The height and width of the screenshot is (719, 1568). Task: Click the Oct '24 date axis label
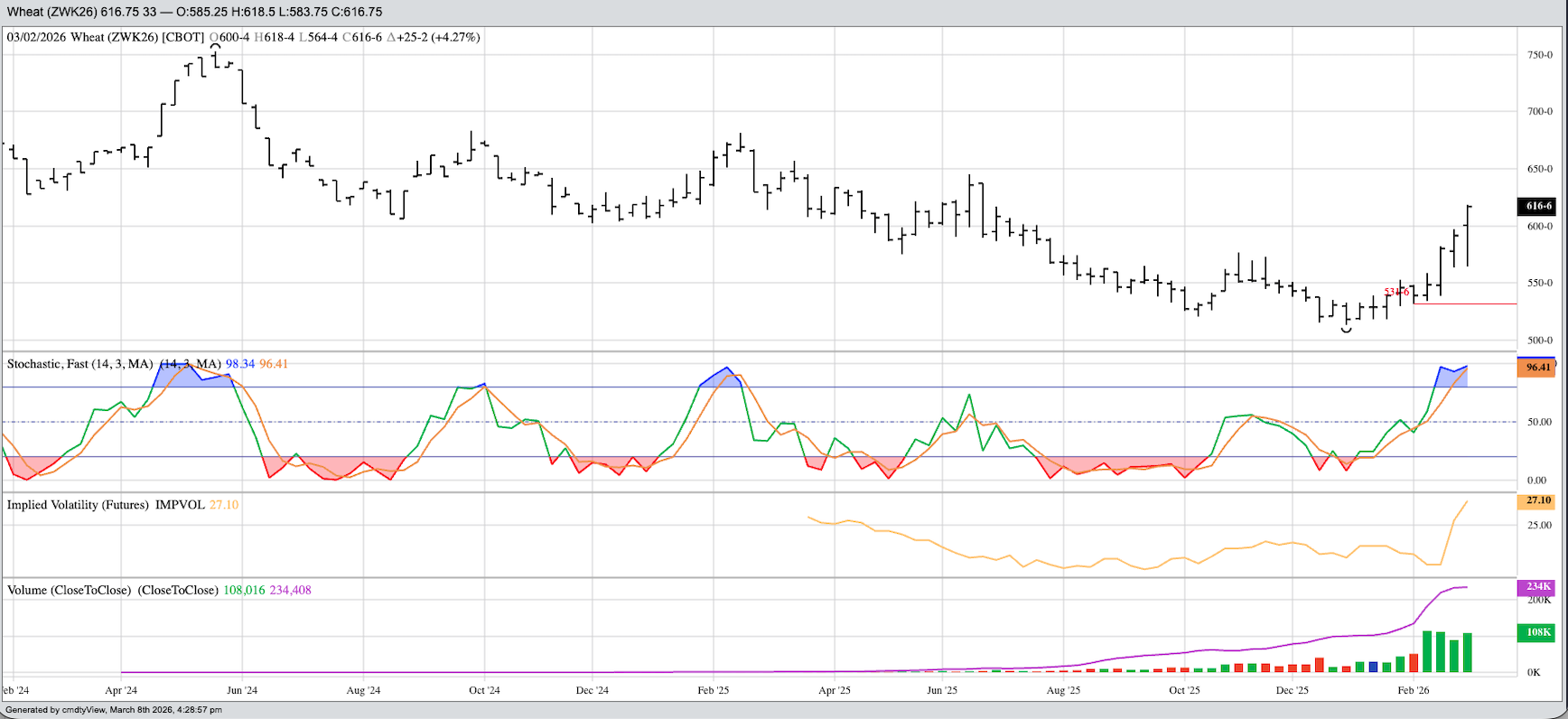click(484, 690)
